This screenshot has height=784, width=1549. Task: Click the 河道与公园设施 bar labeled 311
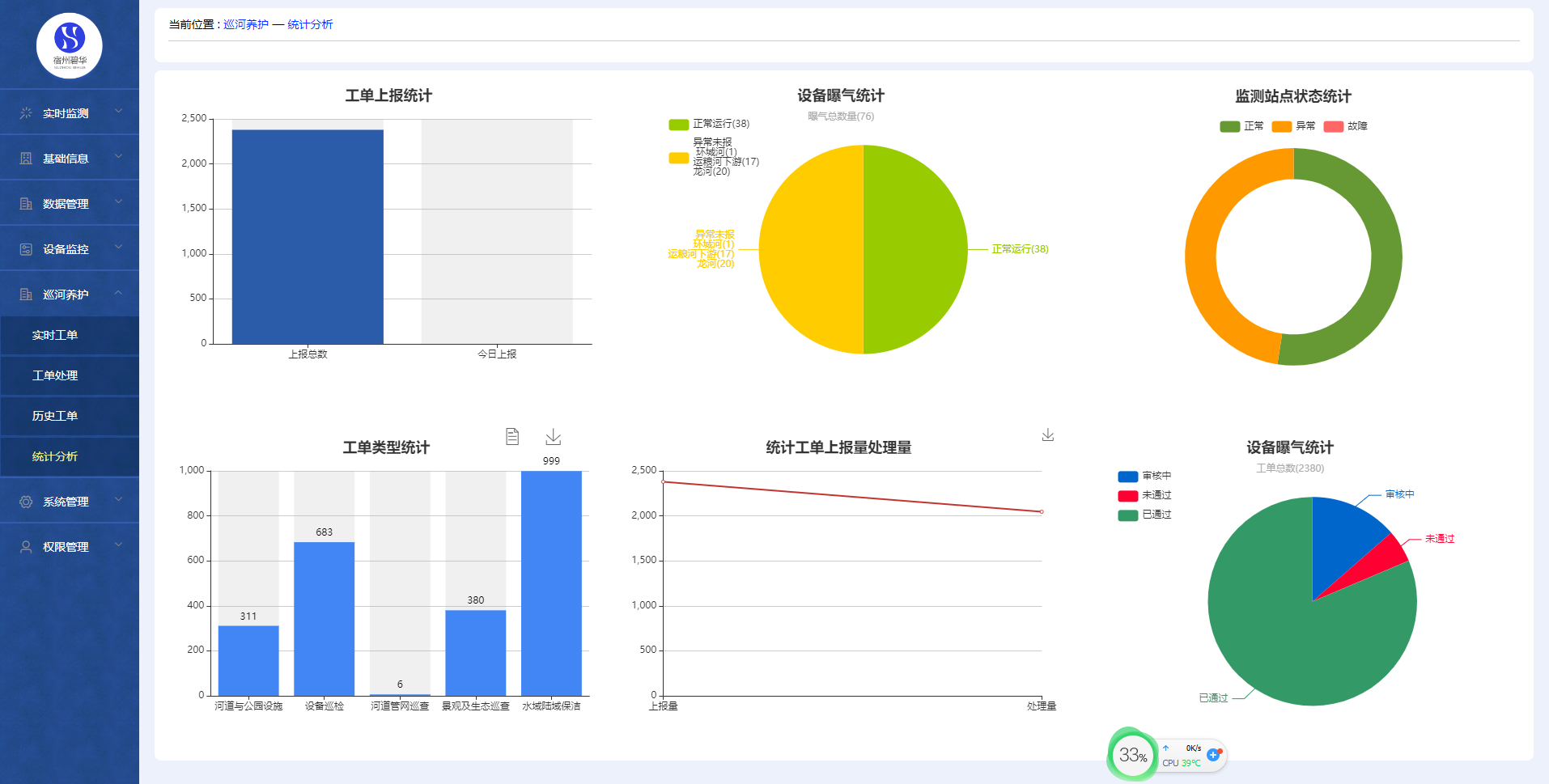click(248, 660)
